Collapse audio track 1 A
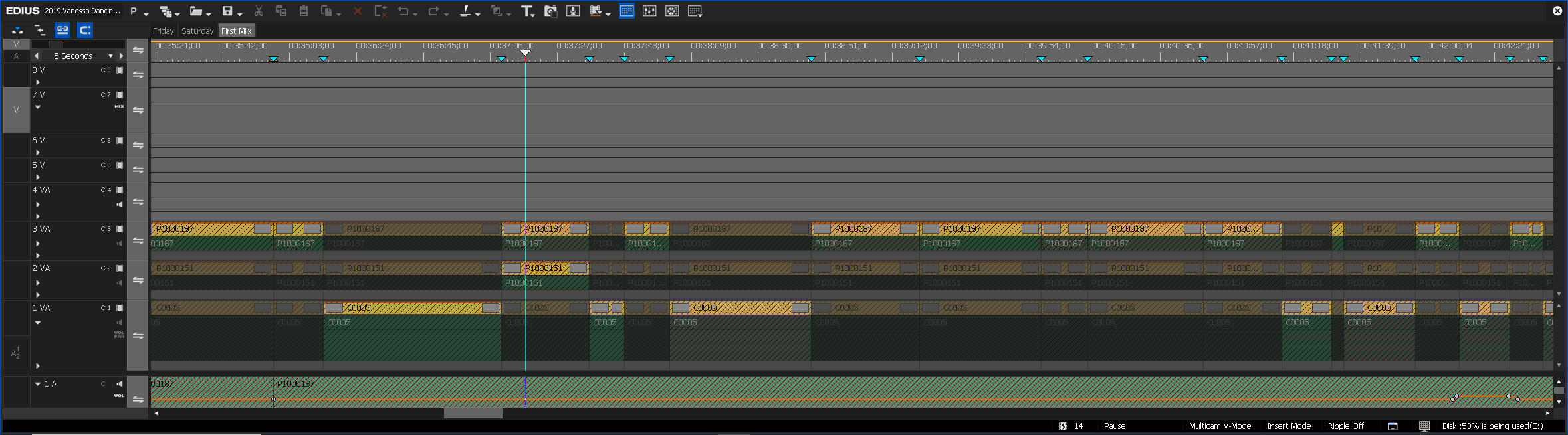 pos(38,384)
